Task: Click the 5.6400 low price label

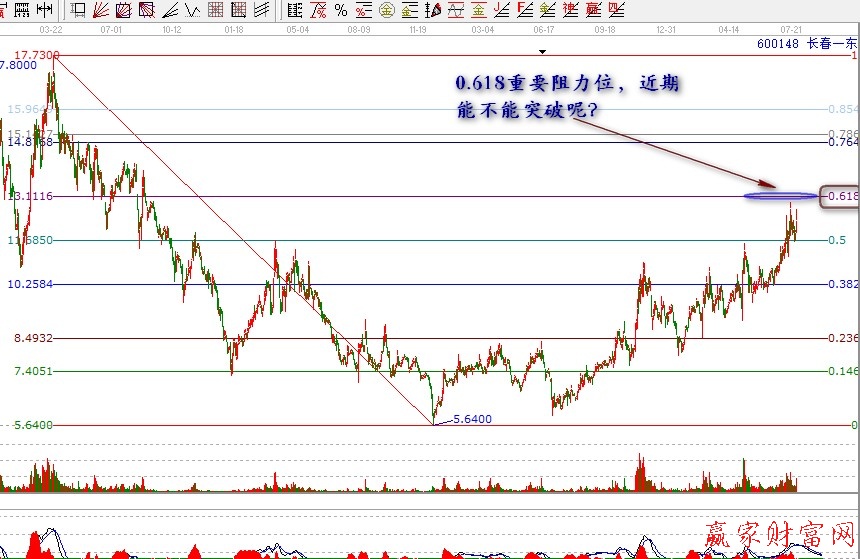Action: [472, 419]
